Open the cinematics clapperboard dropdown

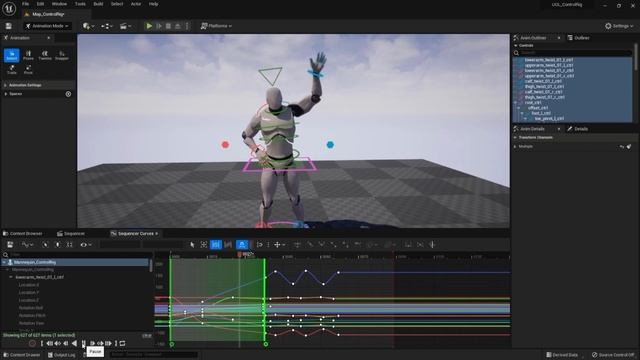coord(125,26)
